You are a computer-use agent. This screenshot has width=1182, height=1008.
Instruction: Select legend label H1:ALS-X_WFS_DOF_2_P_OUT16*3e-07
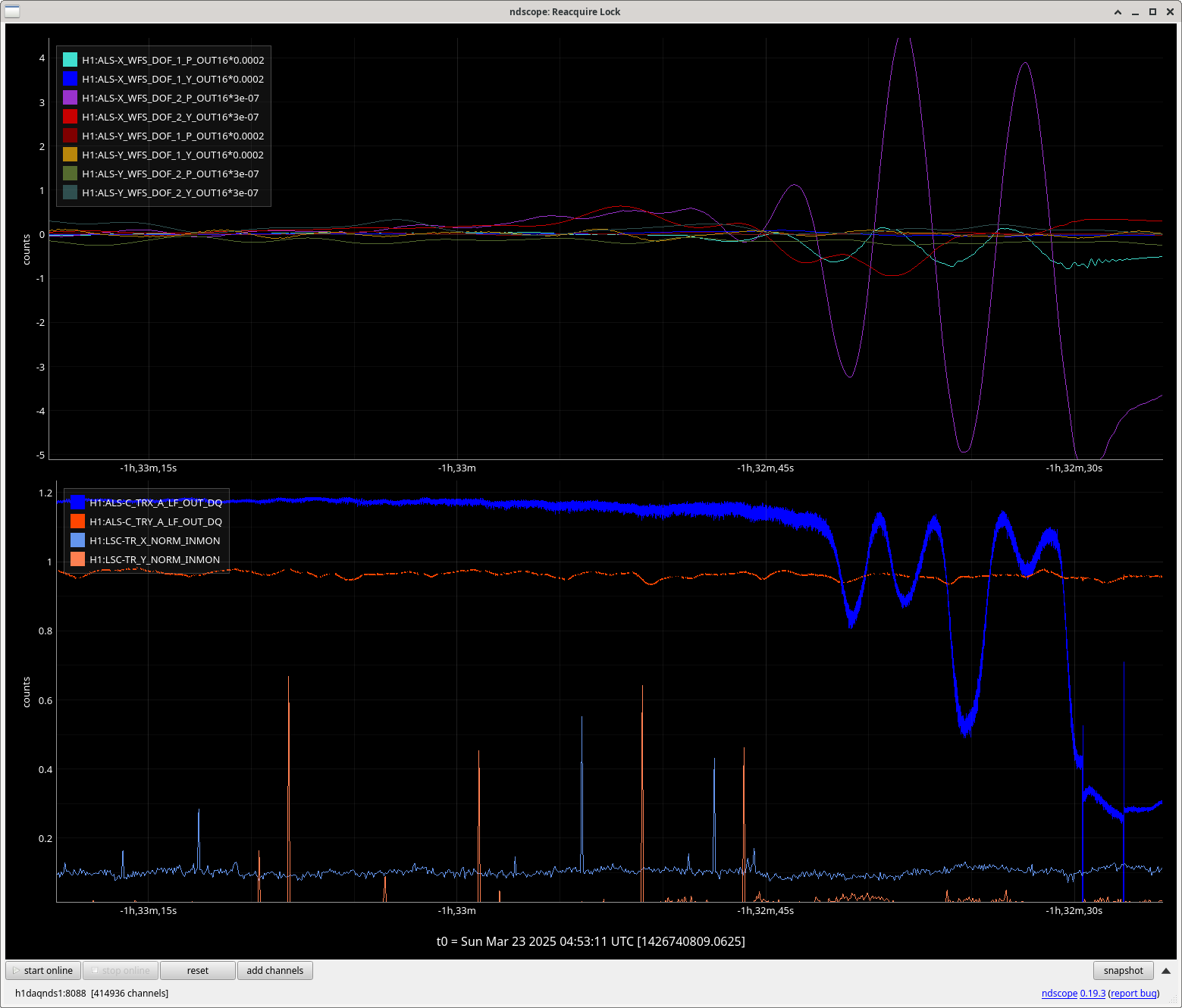[x=171, y=98]
